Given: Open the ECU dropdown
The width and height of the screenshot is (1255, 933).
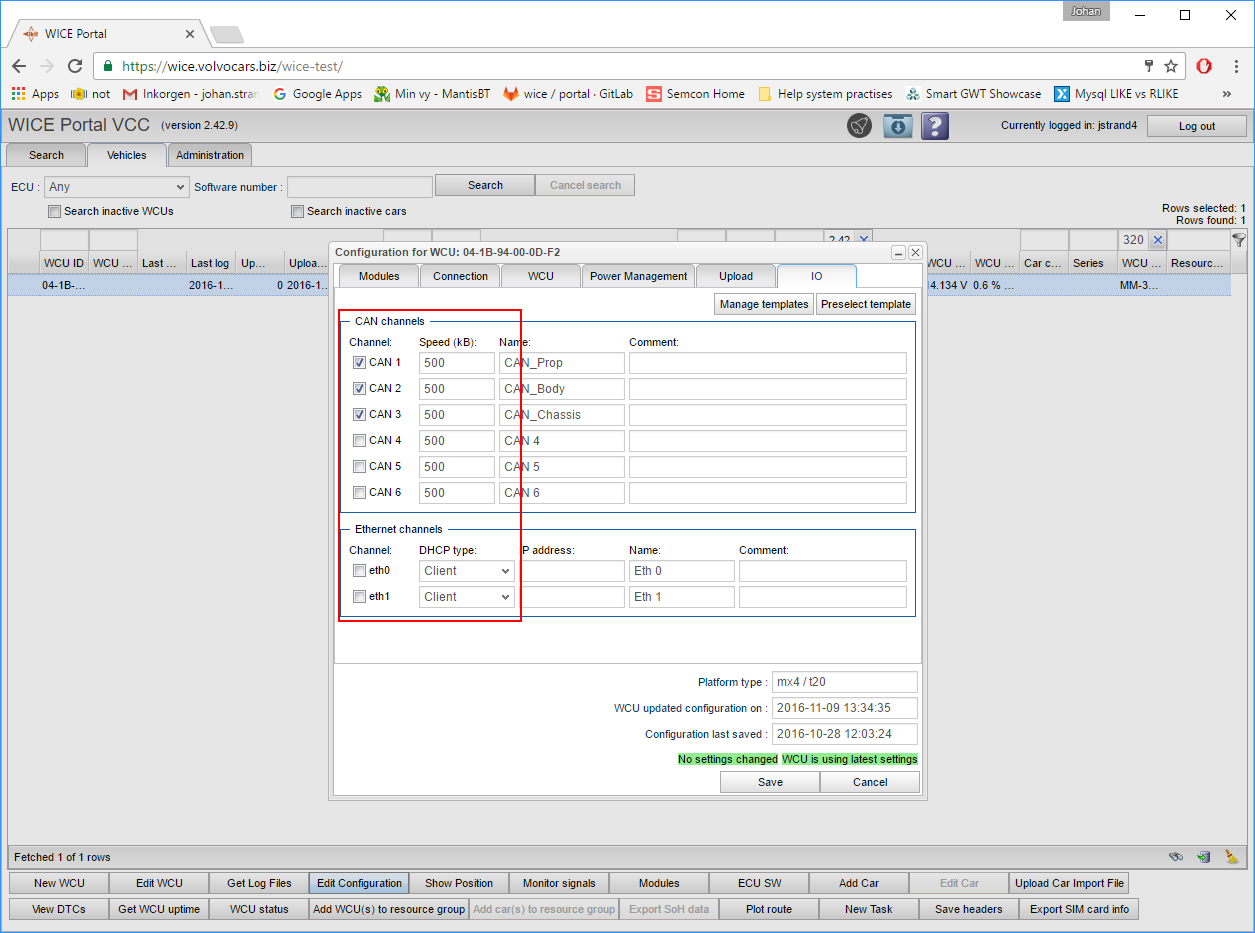Looking at the screenshot, I should pos(117,187).
